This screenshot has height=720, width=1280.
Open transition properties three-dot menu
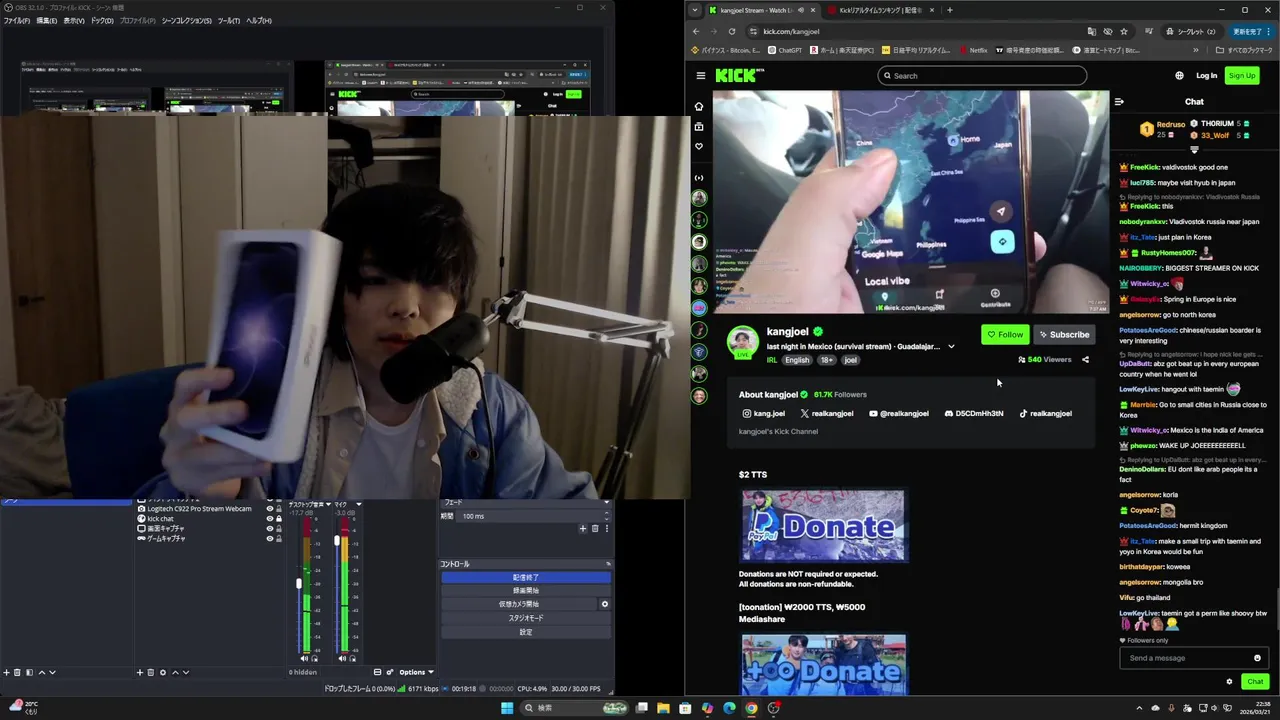[607, 528]
